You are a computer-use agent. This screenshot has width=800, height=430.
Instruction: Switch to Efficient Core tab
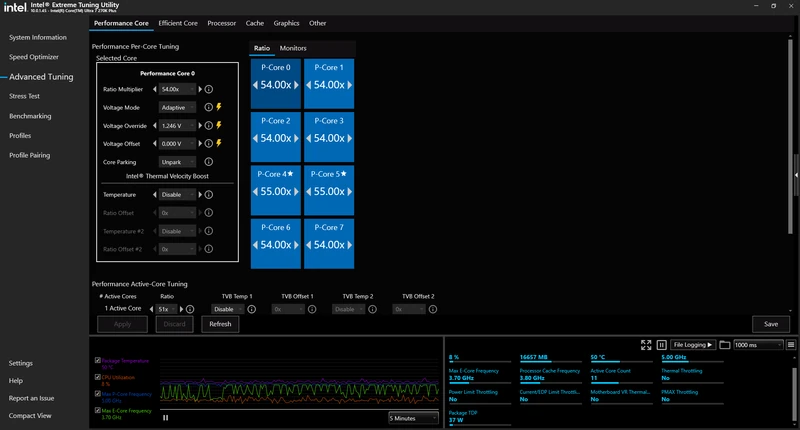(x=178, y=23)
